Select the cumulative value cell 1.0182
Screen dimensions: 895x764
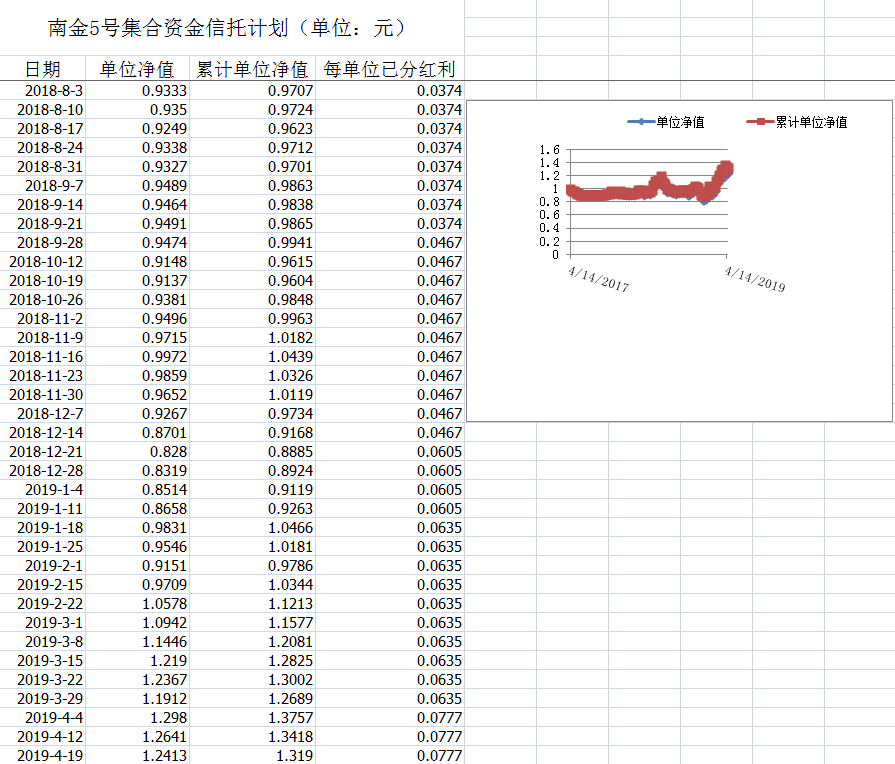click(252, 337)
